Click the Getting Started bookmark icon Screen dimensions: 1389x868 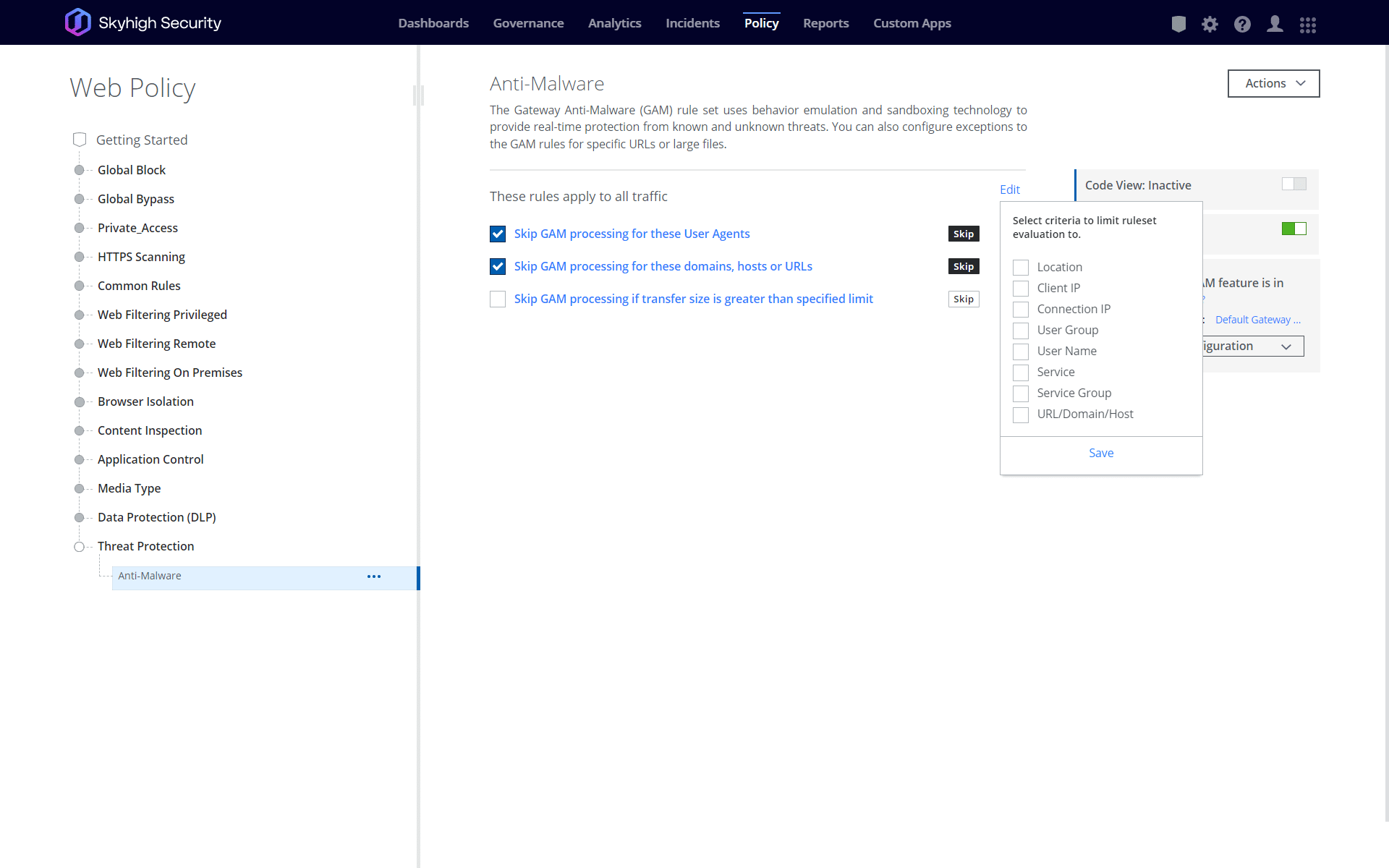tap(80, 140)
